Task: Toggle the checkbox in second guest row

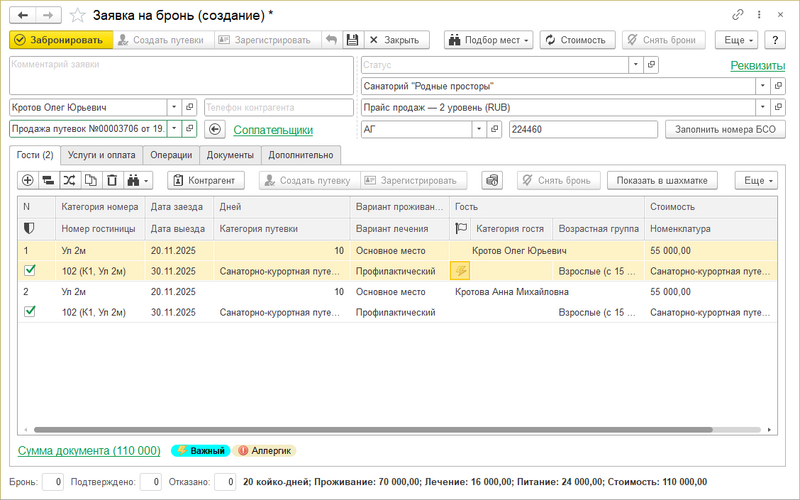Action: 29,312
